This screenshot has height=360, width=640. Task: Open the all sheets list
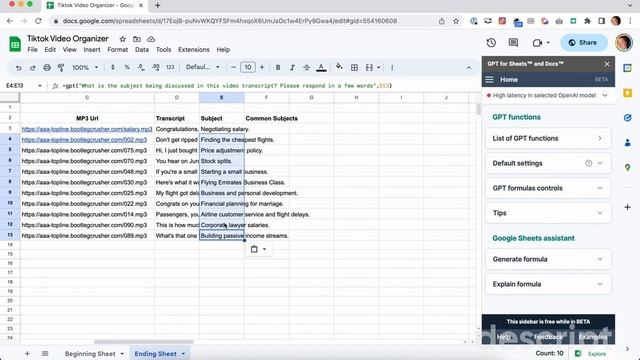pyautogui.click(x=45, y=354)
